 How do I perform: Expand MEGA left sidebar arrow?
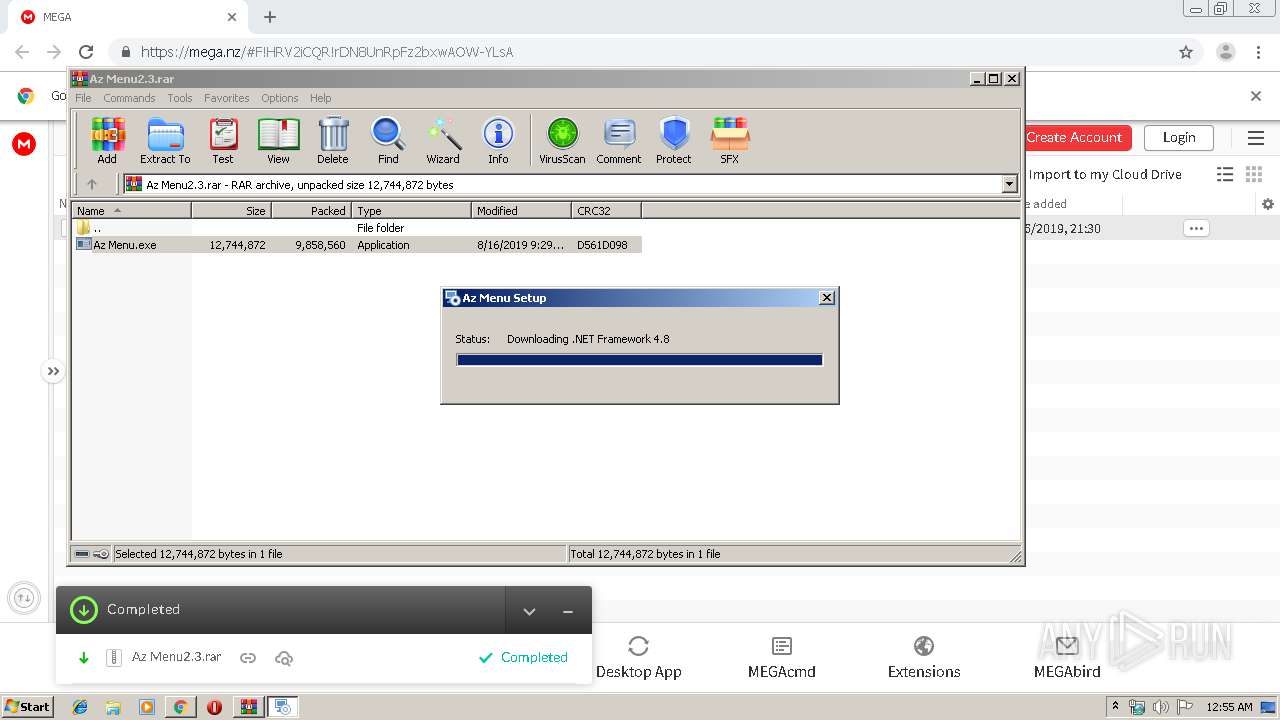coord(53,371)
